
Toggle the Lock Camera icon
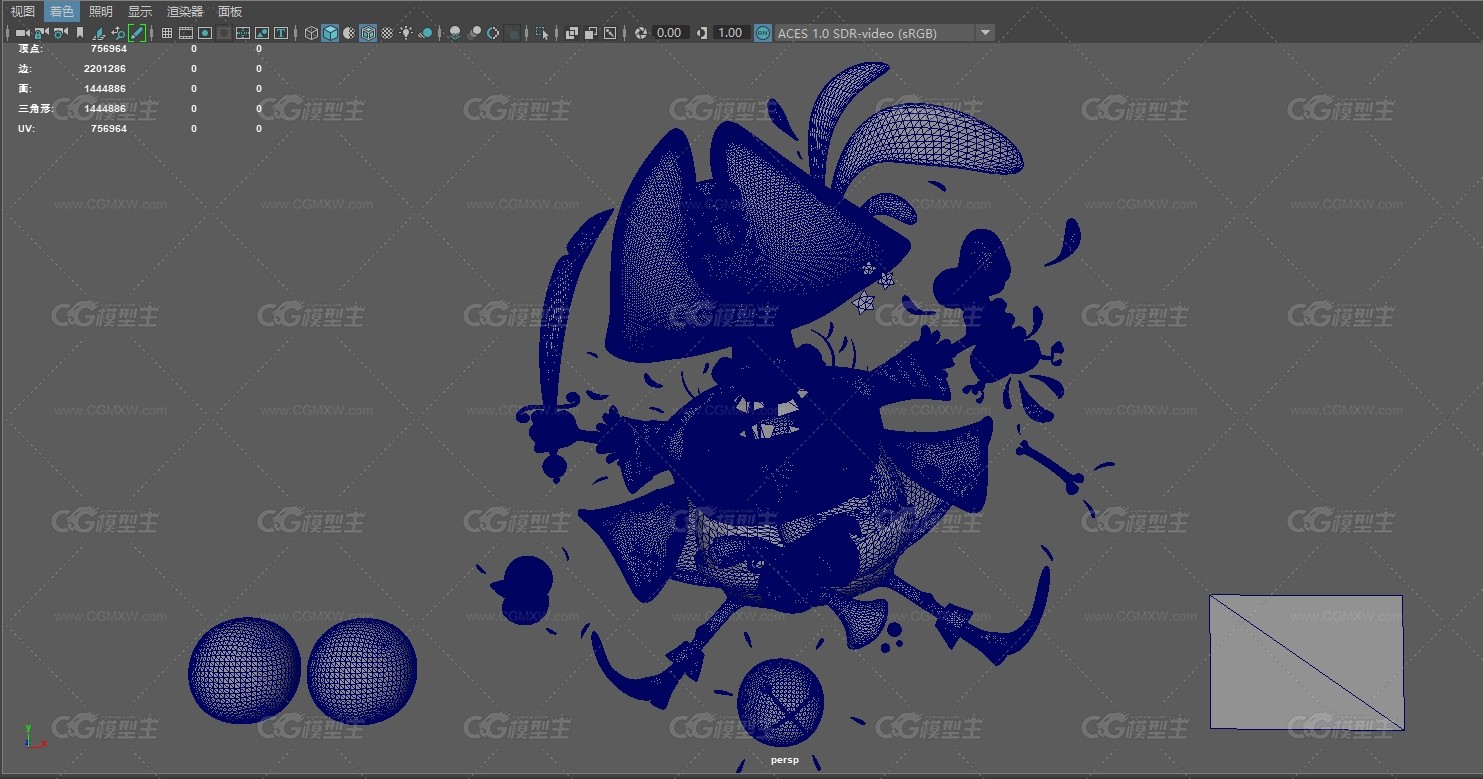pyautogui.click(x=40, y=33)
